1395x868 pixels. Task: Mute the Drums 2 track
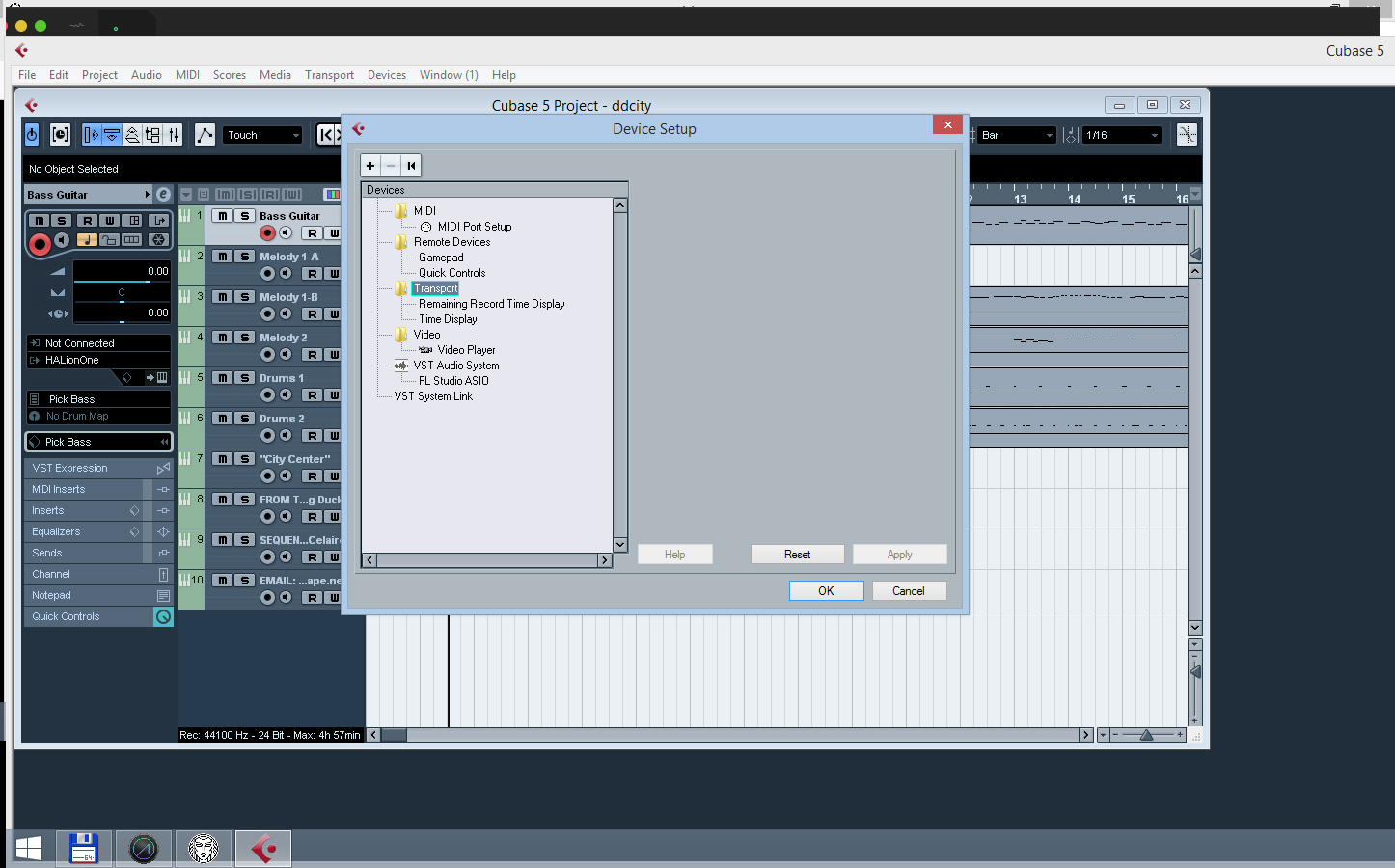pyautogui.click(x=223, y=419)
